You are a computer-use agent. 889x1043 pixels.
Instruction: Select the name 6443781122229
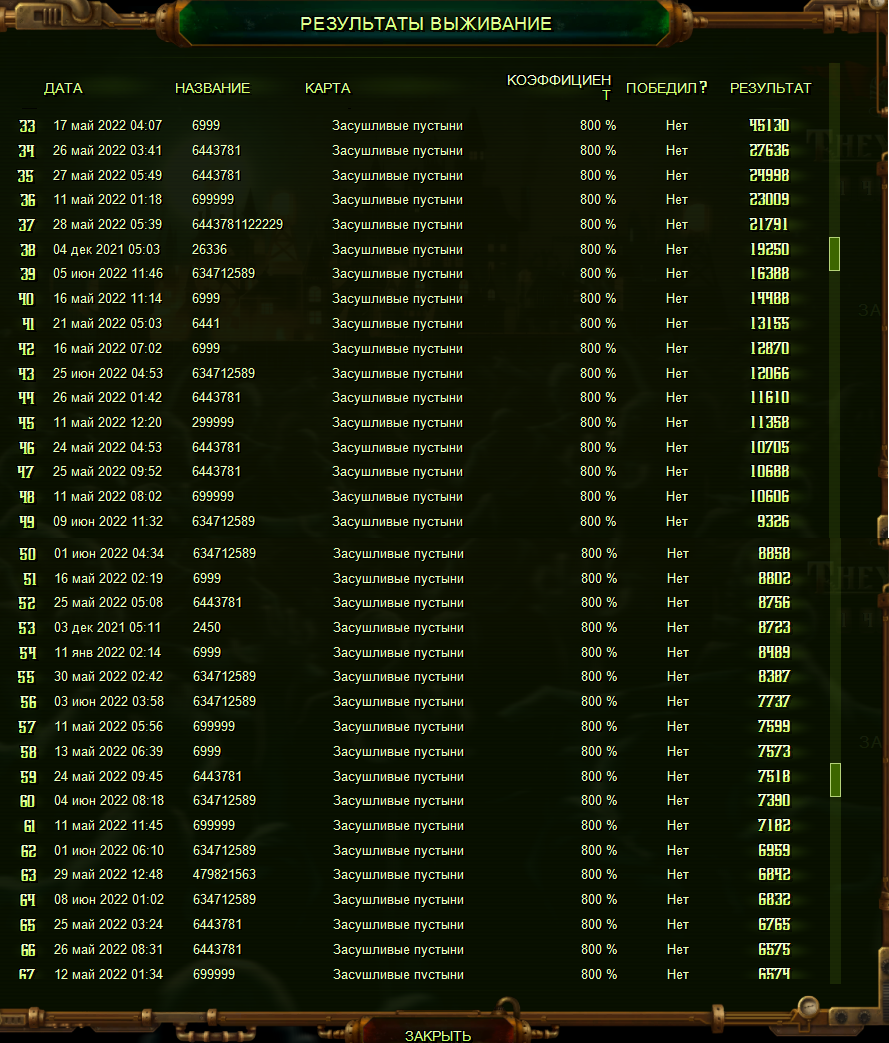coord(237,224)
